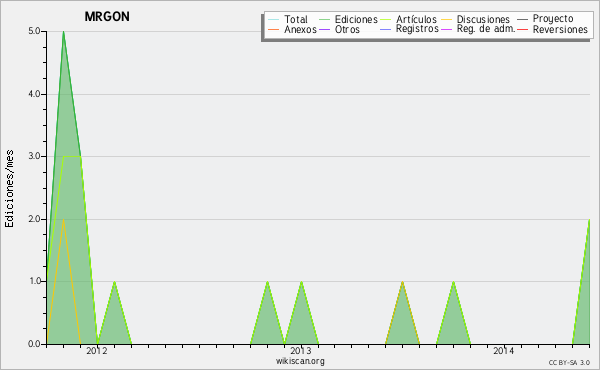Click the peak at 5.0 editions
600x370 pixels.
pos(64,32)
